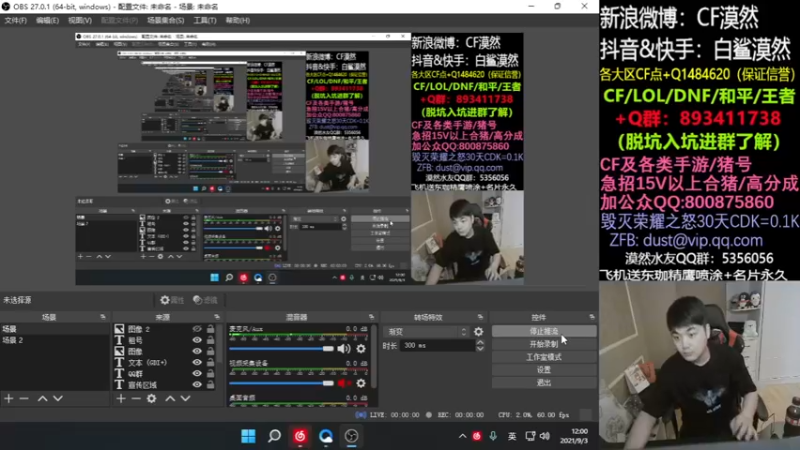The width and height of the screenshot is (800, 450).
Task: Open taskbar search magnifier
Action: (274, 436)
